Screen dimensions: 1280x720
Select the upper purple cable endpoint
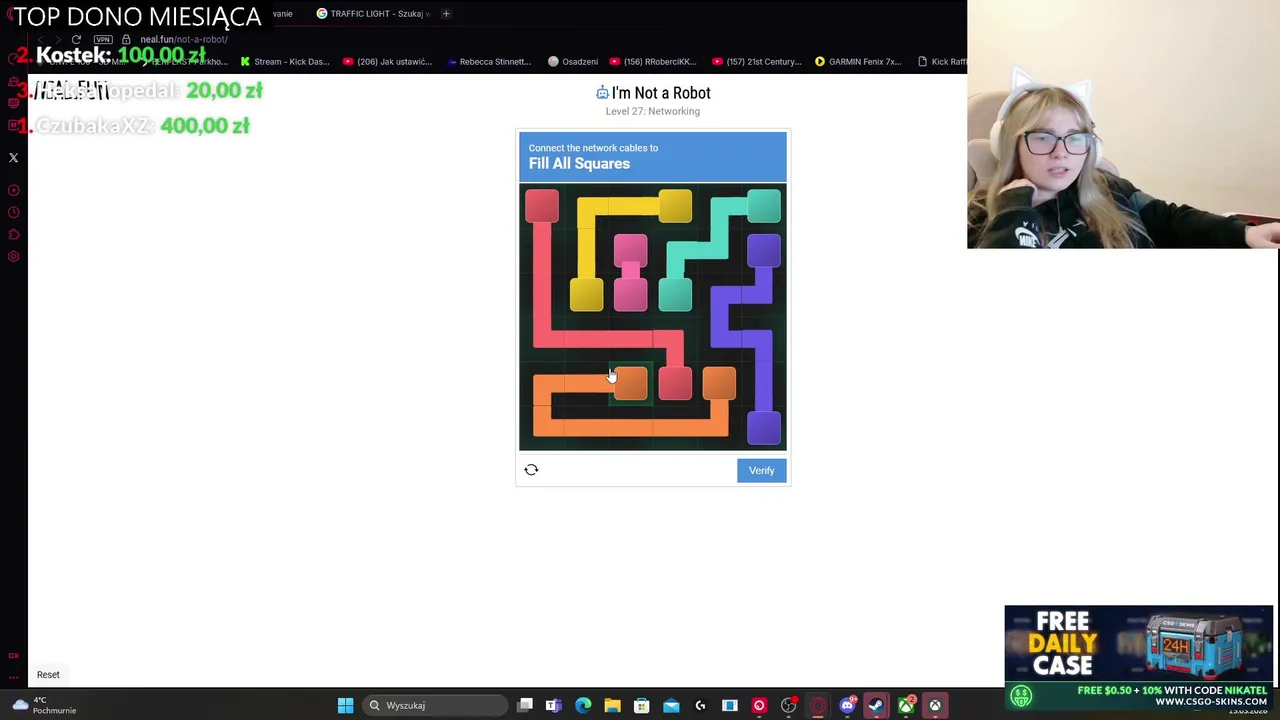click(764, 250)
